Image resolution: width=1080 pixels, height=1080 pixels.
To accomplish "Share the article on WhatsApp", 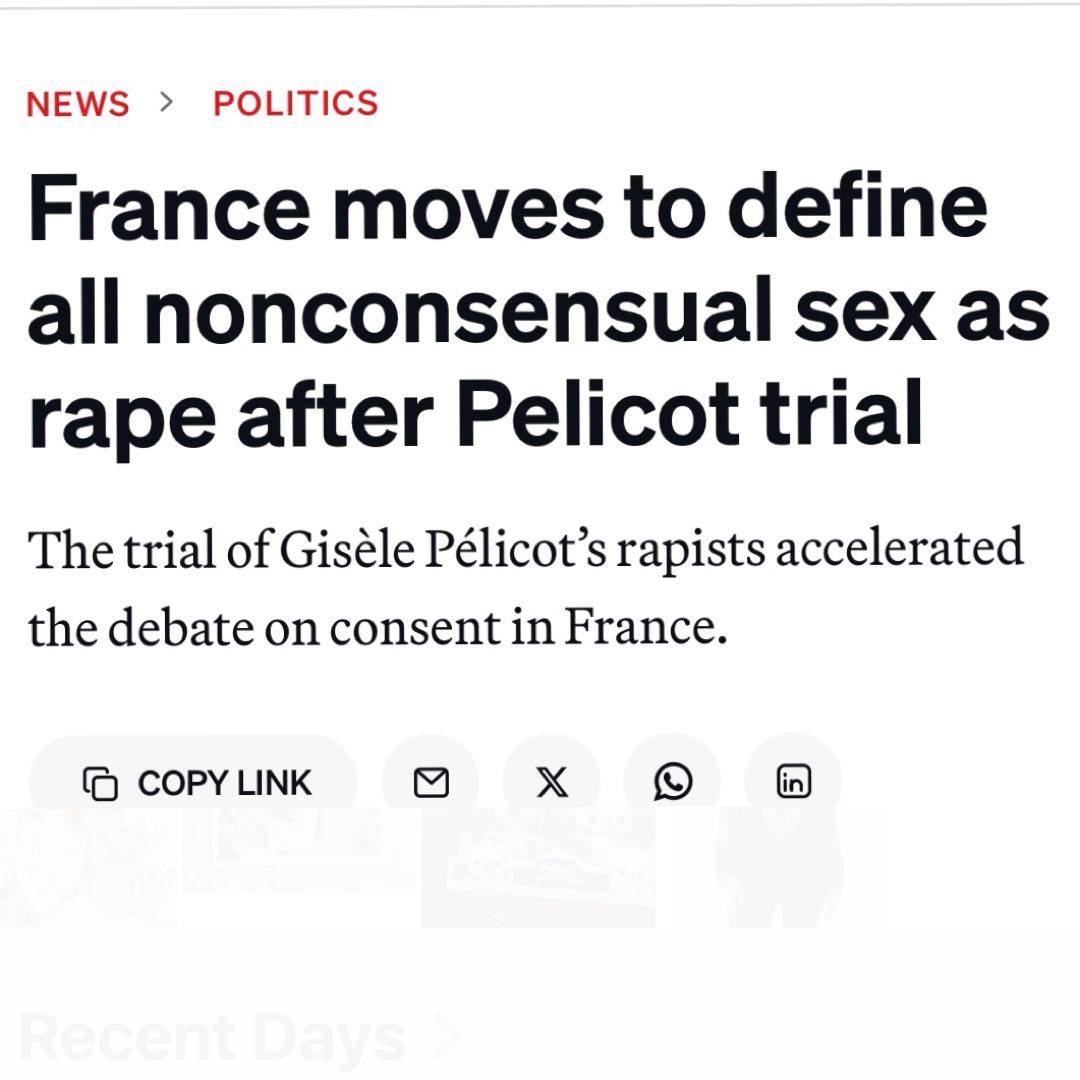I will point(673,783).
